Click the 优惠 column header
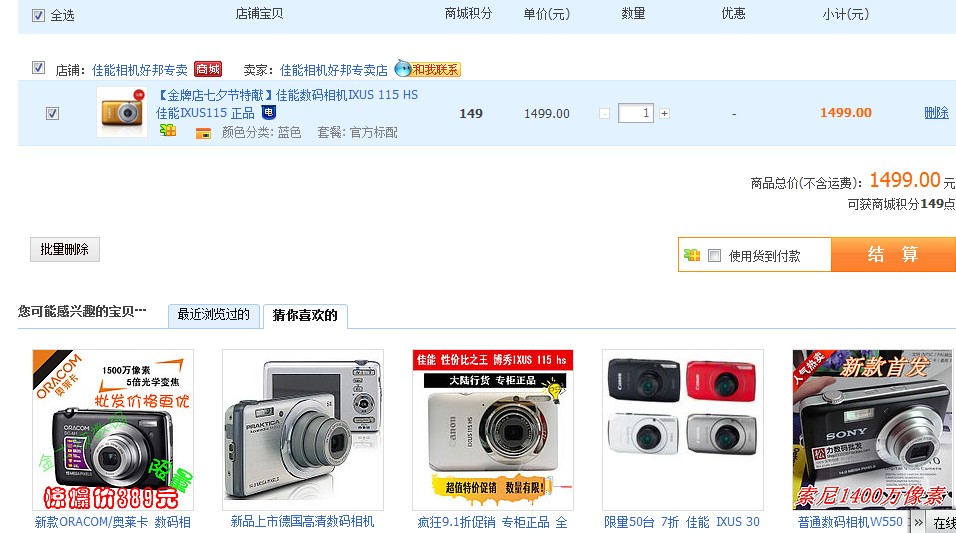Screen dimensions: 956x533 [x=733, y=13]
